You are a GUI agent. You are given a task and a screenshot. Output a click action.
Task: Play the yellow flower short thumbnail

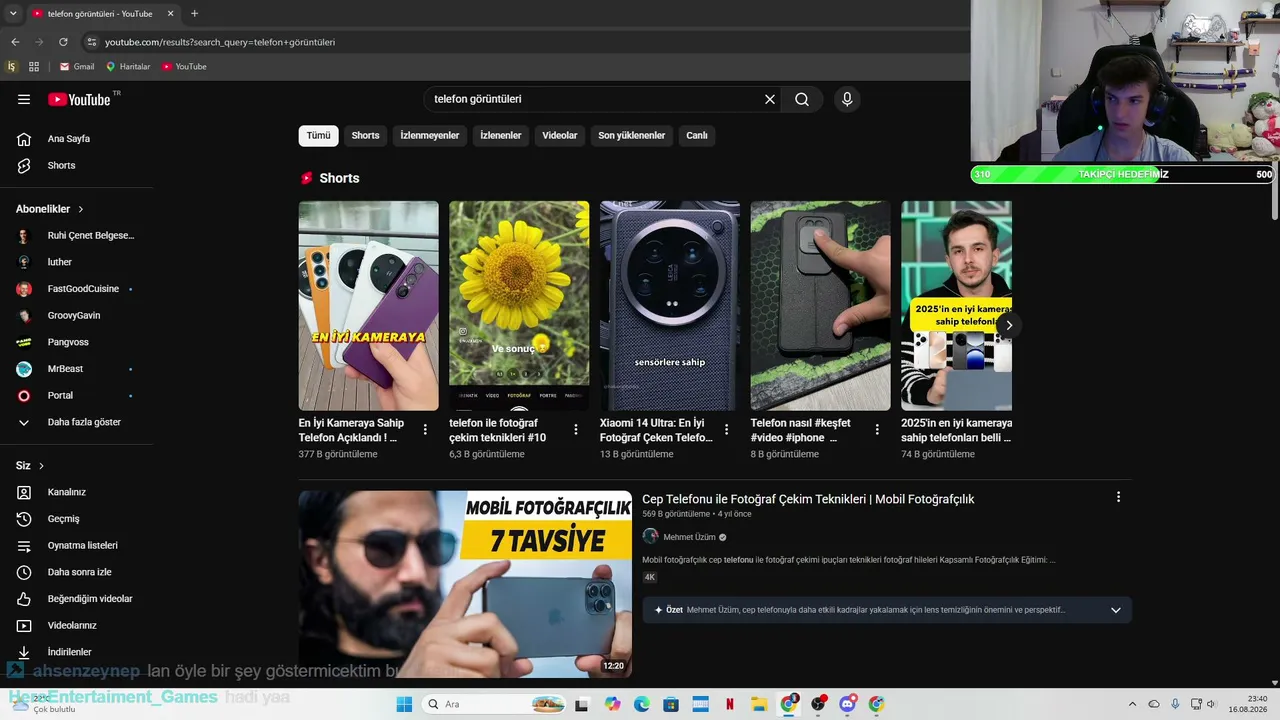(519, 306)
